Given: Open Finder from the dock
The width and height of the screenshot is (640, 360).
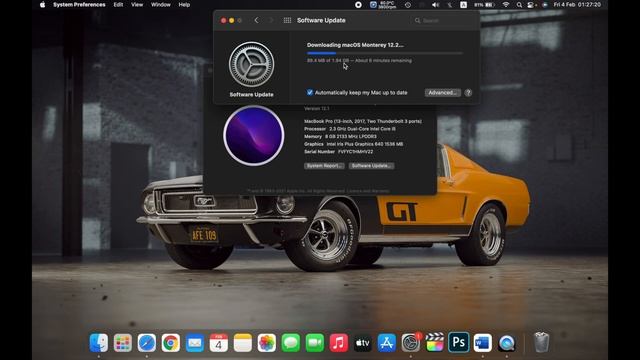Looking at the screenshot, I should [99, 342].
